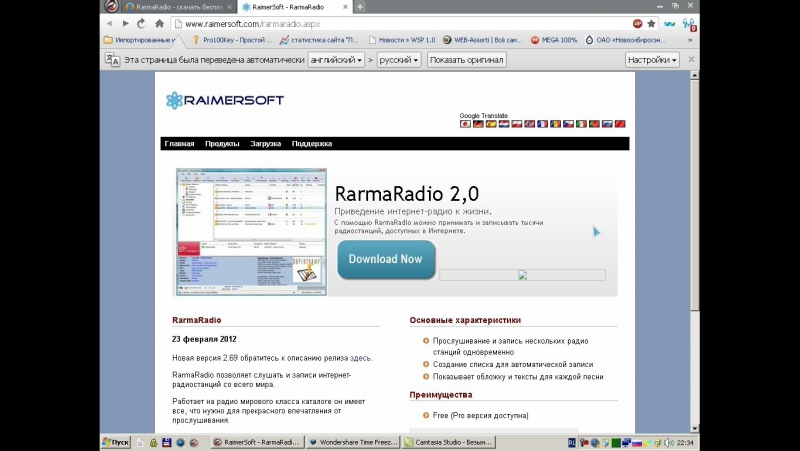
Task: Click the "Показать оригинал" button
Action: pyautogui.click(x=466, y=60)
